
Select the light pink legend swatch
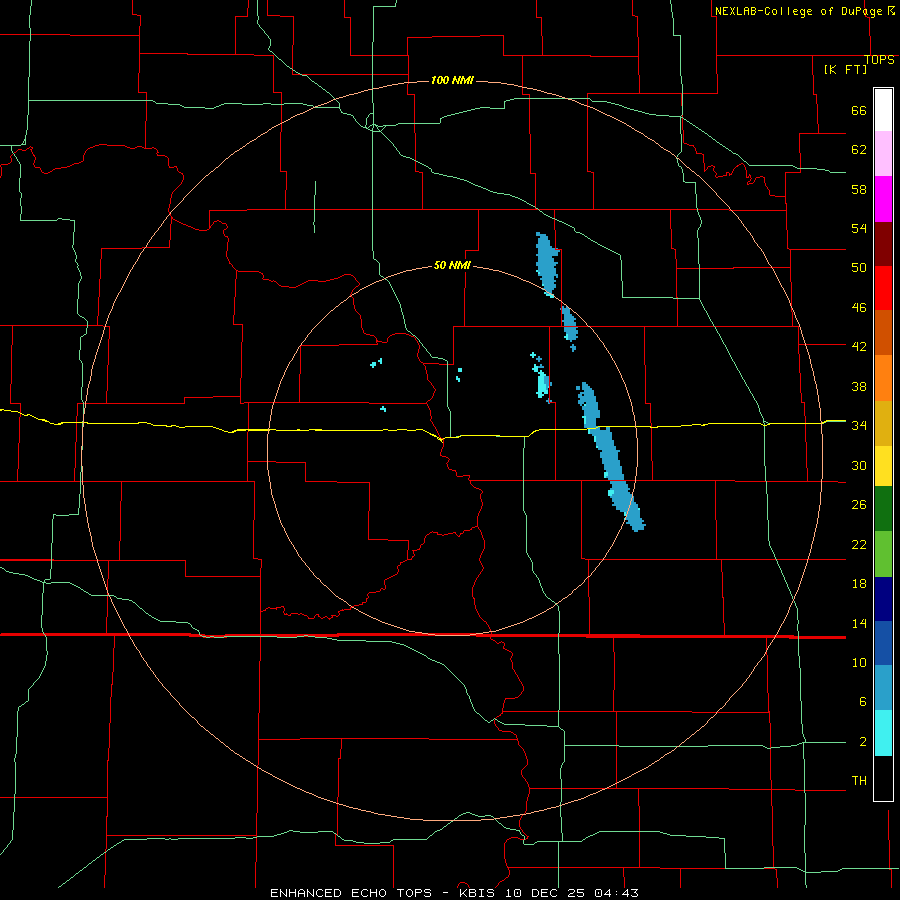pyautogui.click(x=883, y=153)
